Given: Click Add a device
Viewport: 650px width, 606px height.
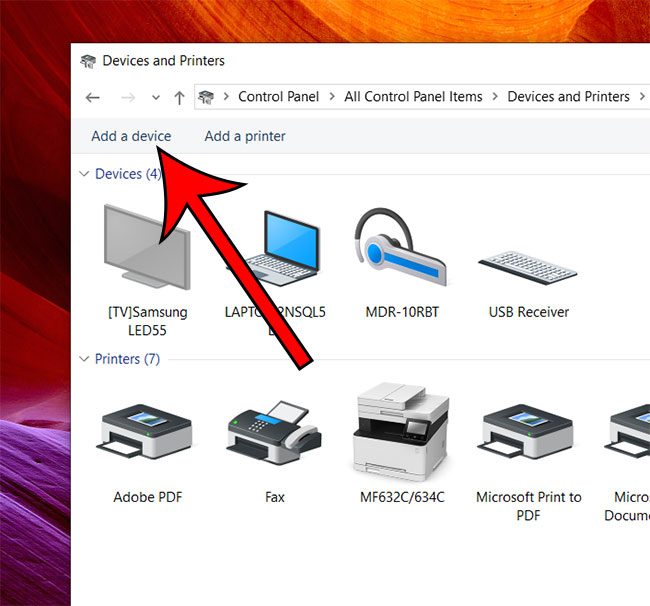Looking at the screenshot, I should (131, 136).
